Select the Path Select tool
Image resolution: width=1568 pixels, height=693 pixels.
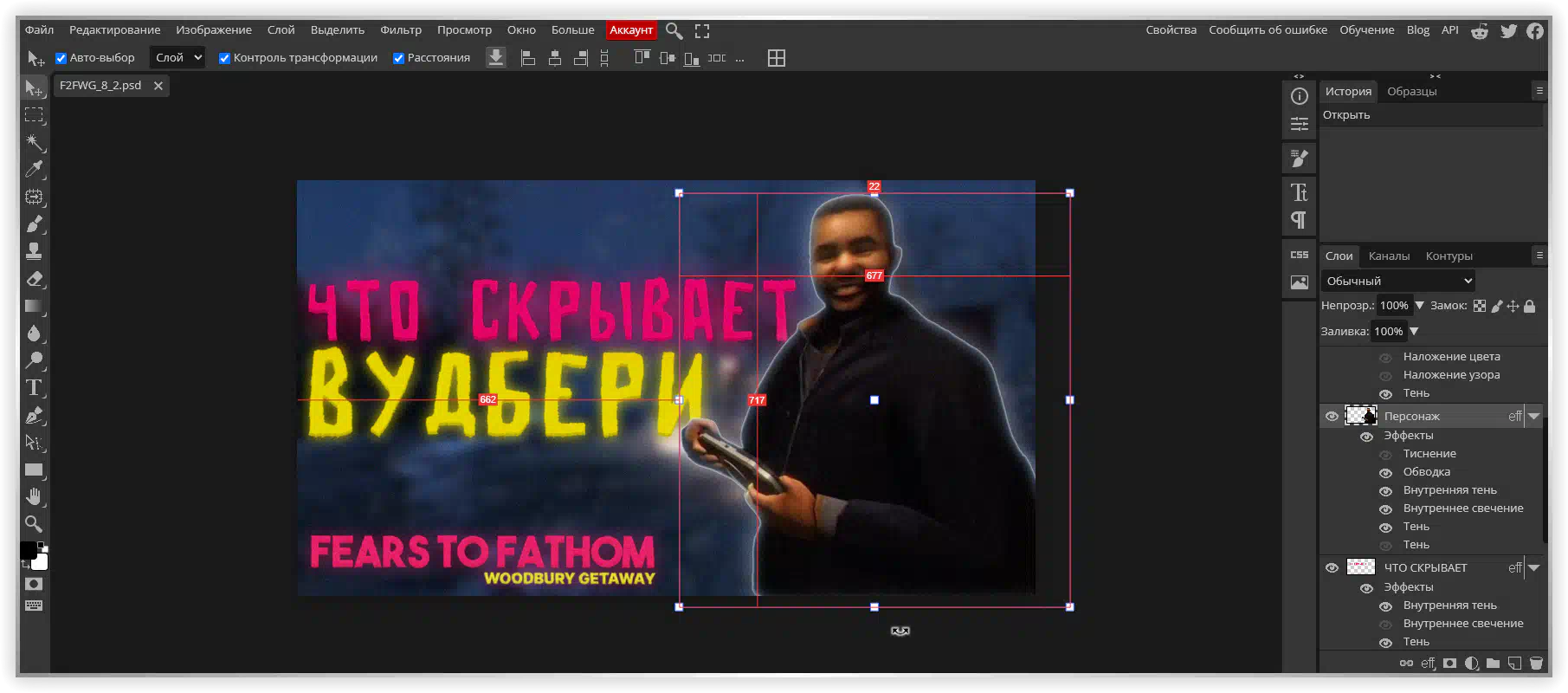click(35, 443)
